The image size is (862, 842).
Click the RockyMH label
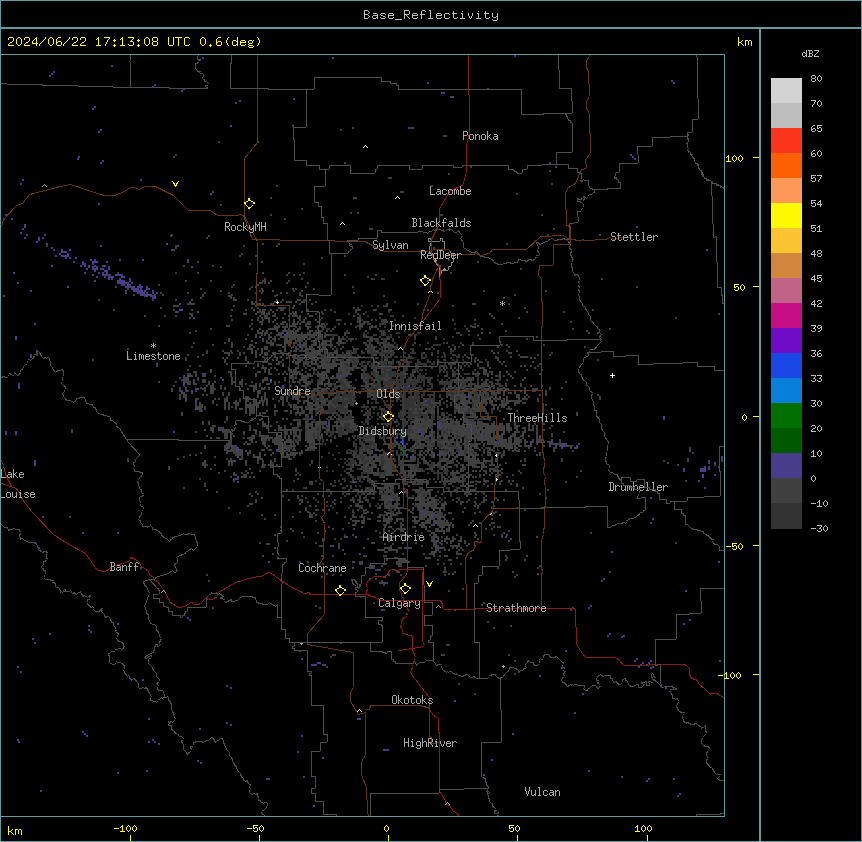[x=245, y=227]
